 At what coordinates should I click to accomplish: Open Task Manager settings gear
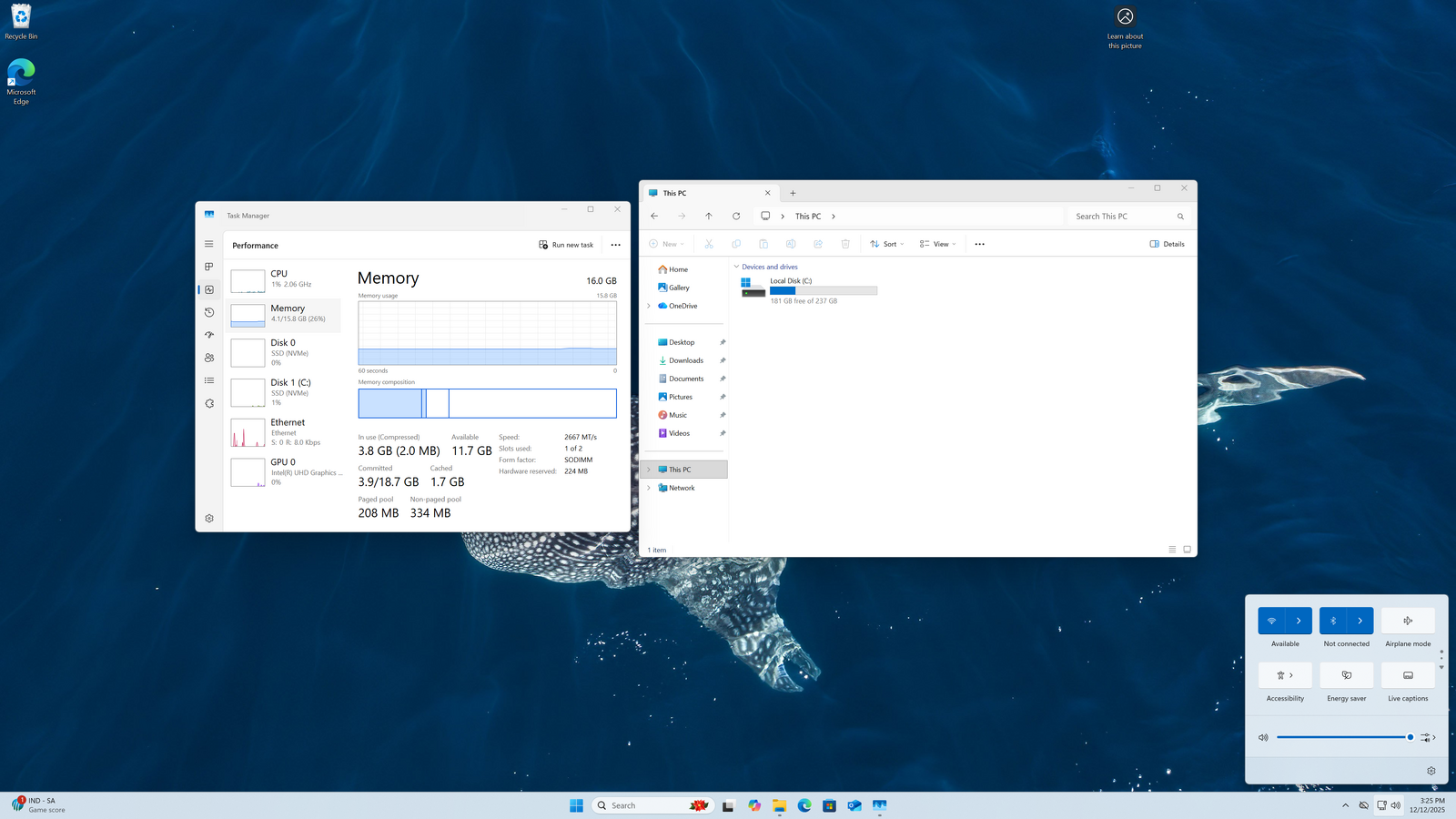click(209, 519)
